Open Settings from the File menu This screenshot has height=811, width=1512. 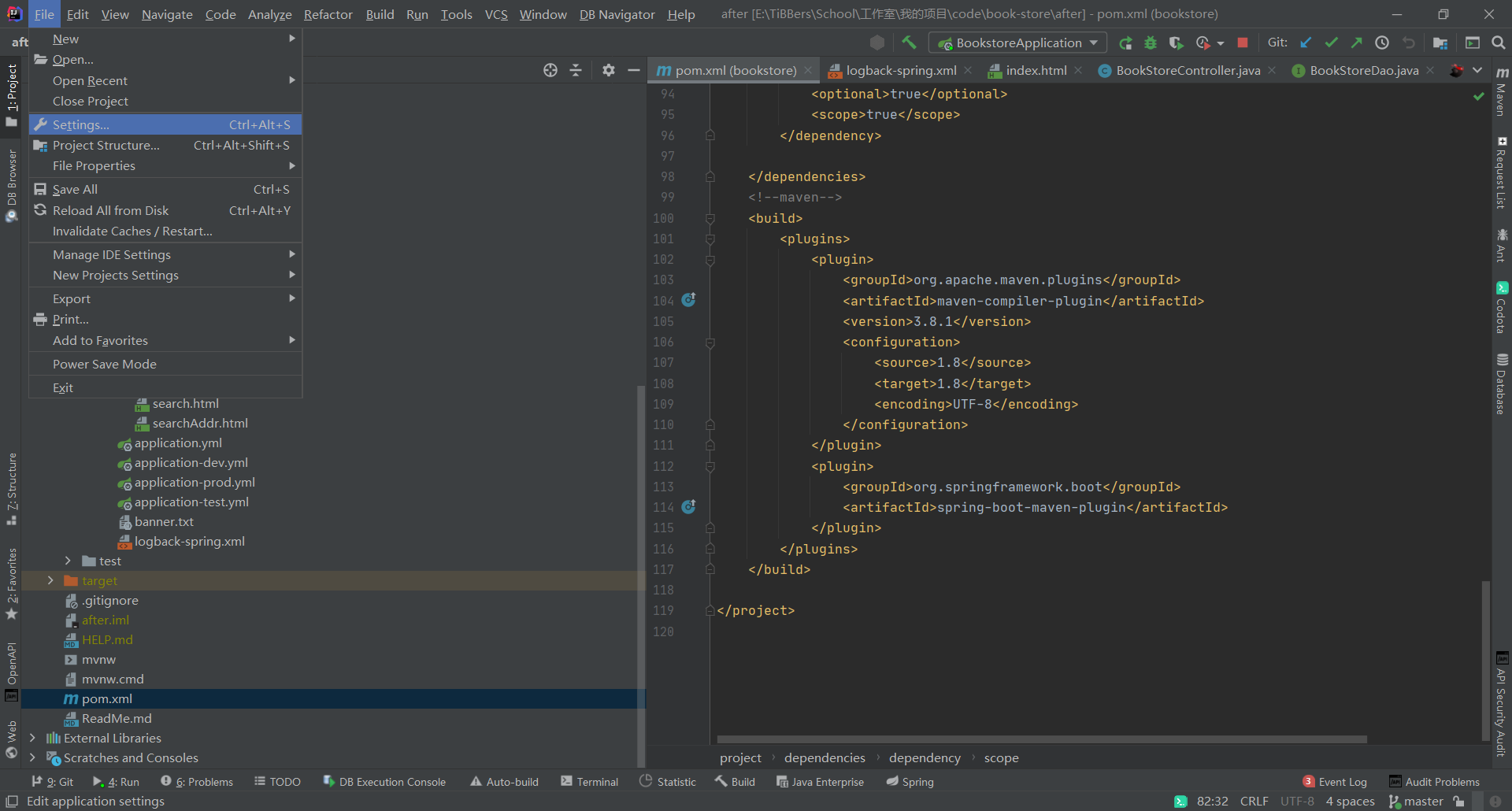pyautogui.click(x=79, y=124)
